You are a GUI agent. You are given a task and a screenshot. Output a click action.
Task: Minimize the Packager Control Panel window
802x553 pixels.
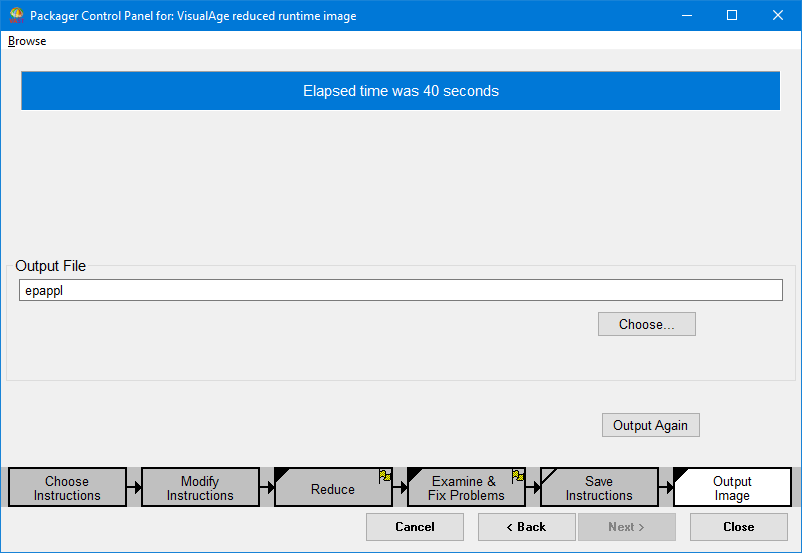click(x=686, y=16)
